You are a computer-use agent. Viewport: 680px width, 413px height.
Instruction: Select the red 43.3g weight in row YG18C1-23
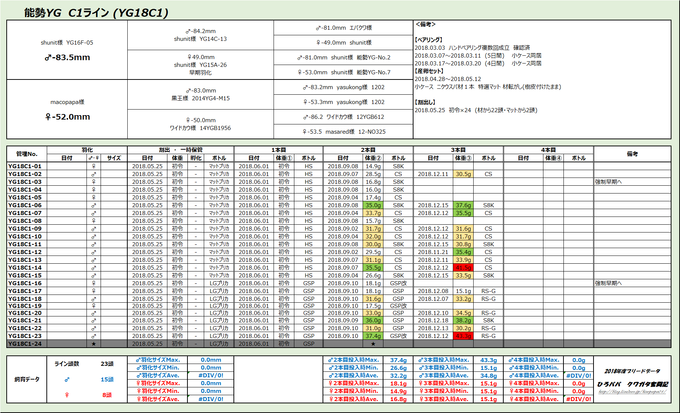pyautogui.click(x=463, y=336)
